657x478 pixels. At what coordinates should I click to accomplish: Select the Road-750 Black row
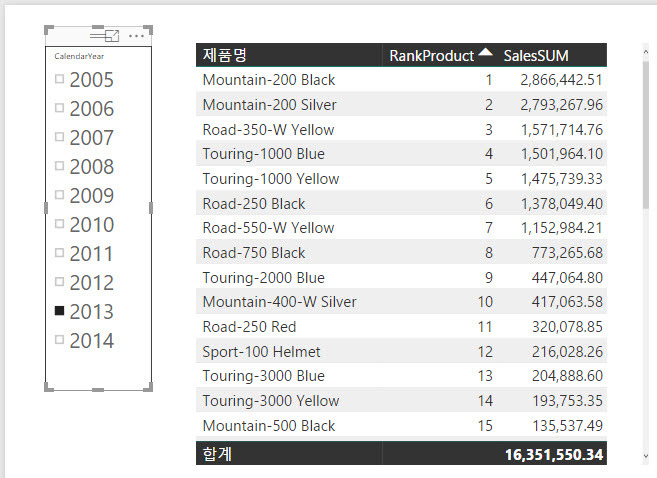coord(401,253)
